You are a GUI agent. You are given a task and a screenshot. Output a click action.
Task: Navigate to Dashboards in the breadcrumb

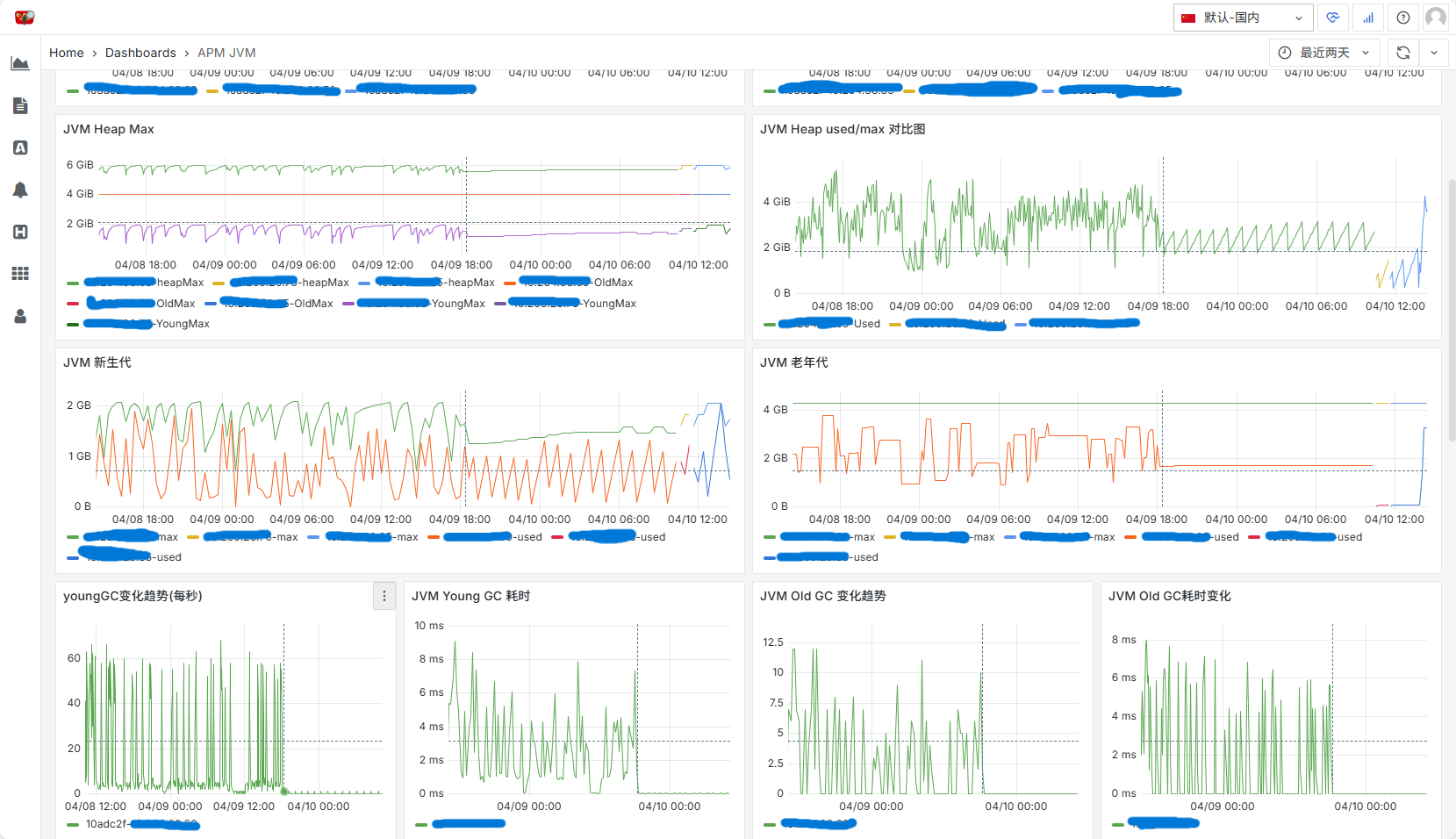[140, 53]
